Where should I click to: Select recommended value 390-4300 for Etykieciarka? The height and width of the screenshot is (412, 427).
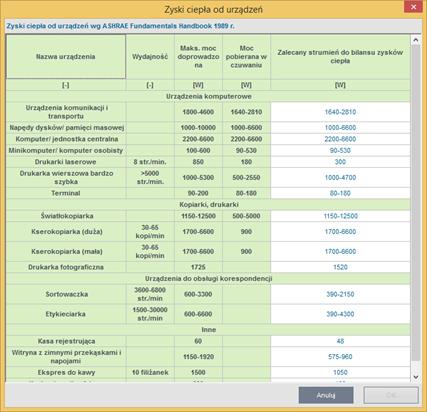click(x=340, y=314)
